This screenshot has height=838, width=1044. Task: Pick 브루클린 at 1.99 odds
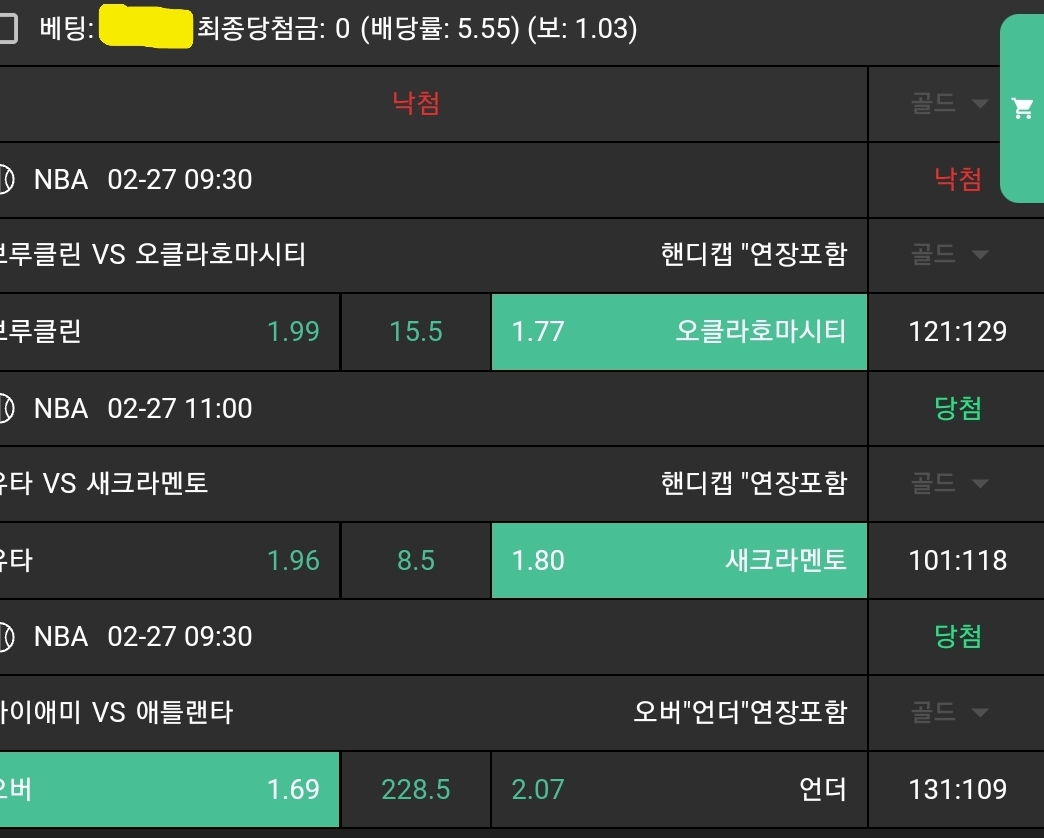[169, 332]
